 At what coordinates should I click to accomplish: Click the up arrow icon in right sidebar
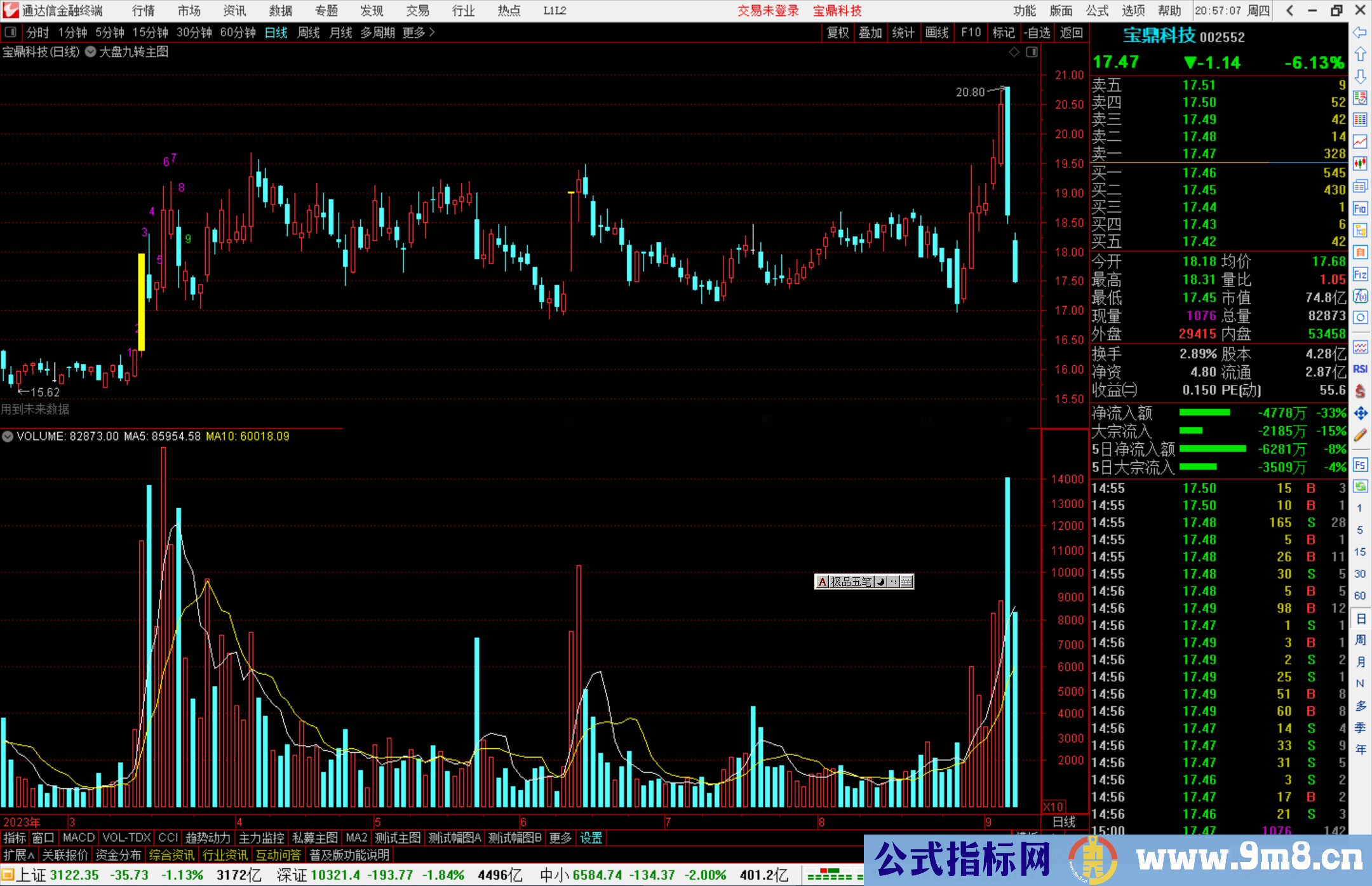1359,55
